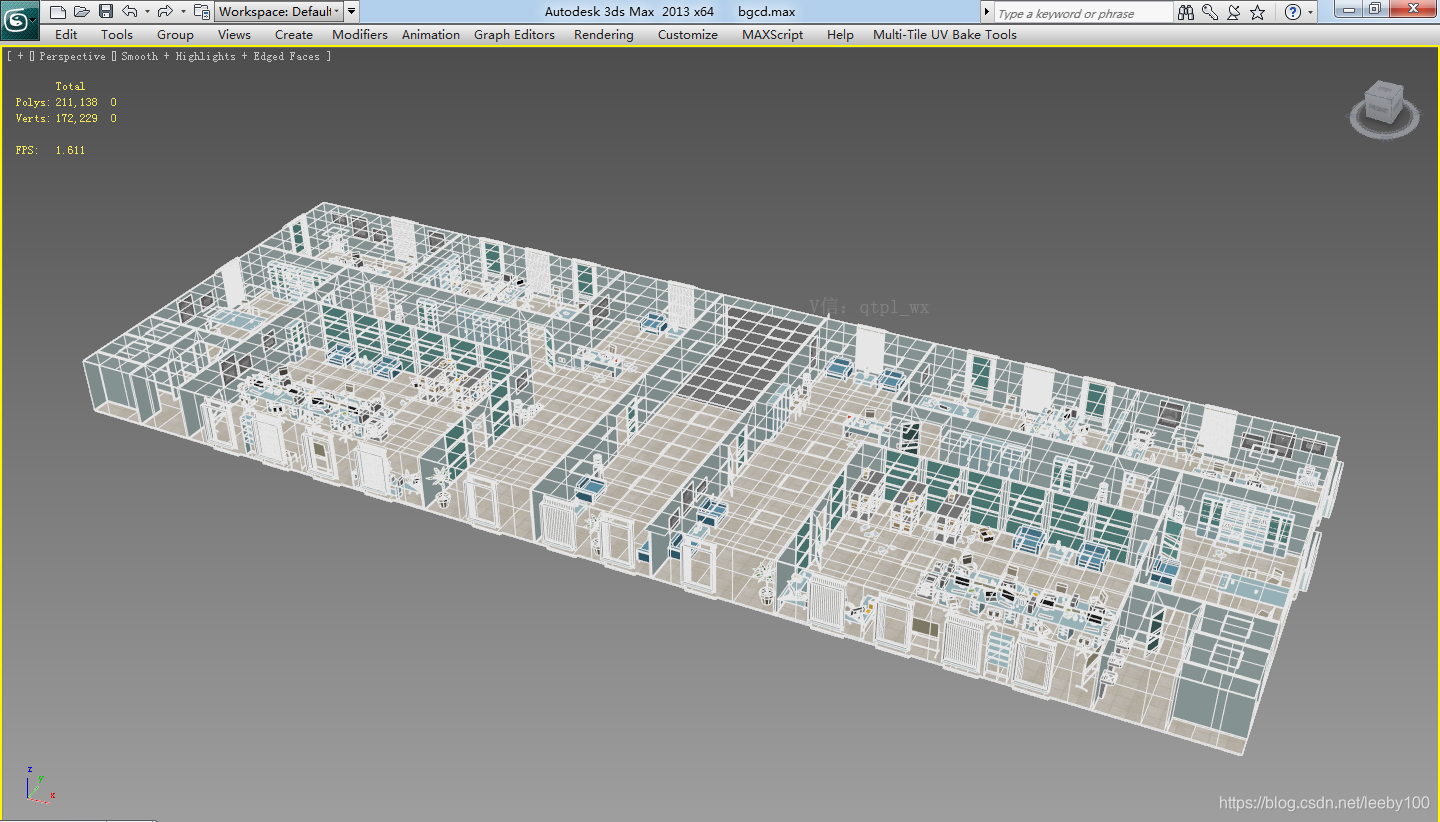Restore down the 3ds Max window
Viewport: 1440px width, 822px height.
pos(1376,9)
